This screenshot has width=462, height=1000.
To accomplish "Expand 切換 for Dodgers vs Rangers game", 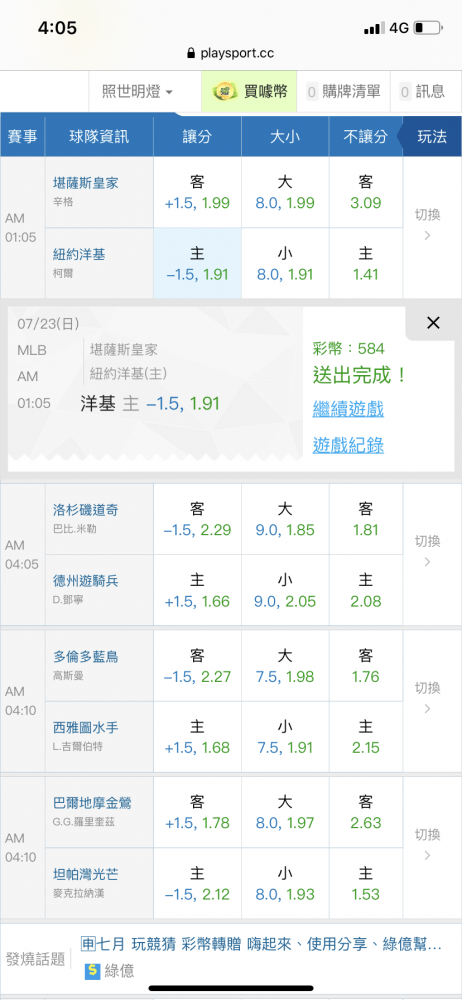I will click(x=427, y=551).
